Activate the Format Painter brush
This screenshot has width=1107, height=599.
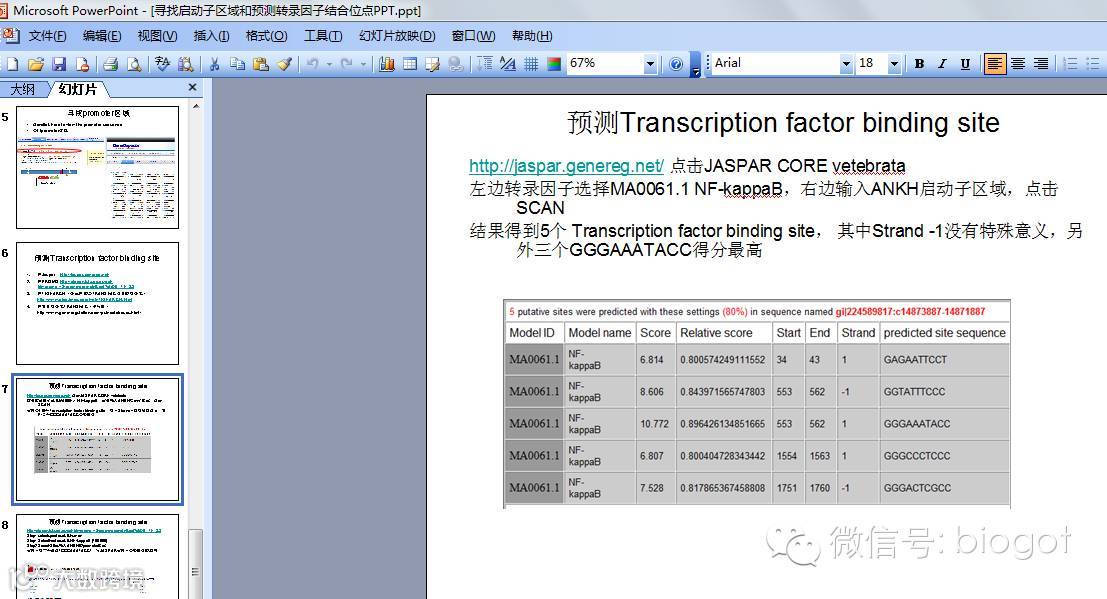click(x=284, y=64)
